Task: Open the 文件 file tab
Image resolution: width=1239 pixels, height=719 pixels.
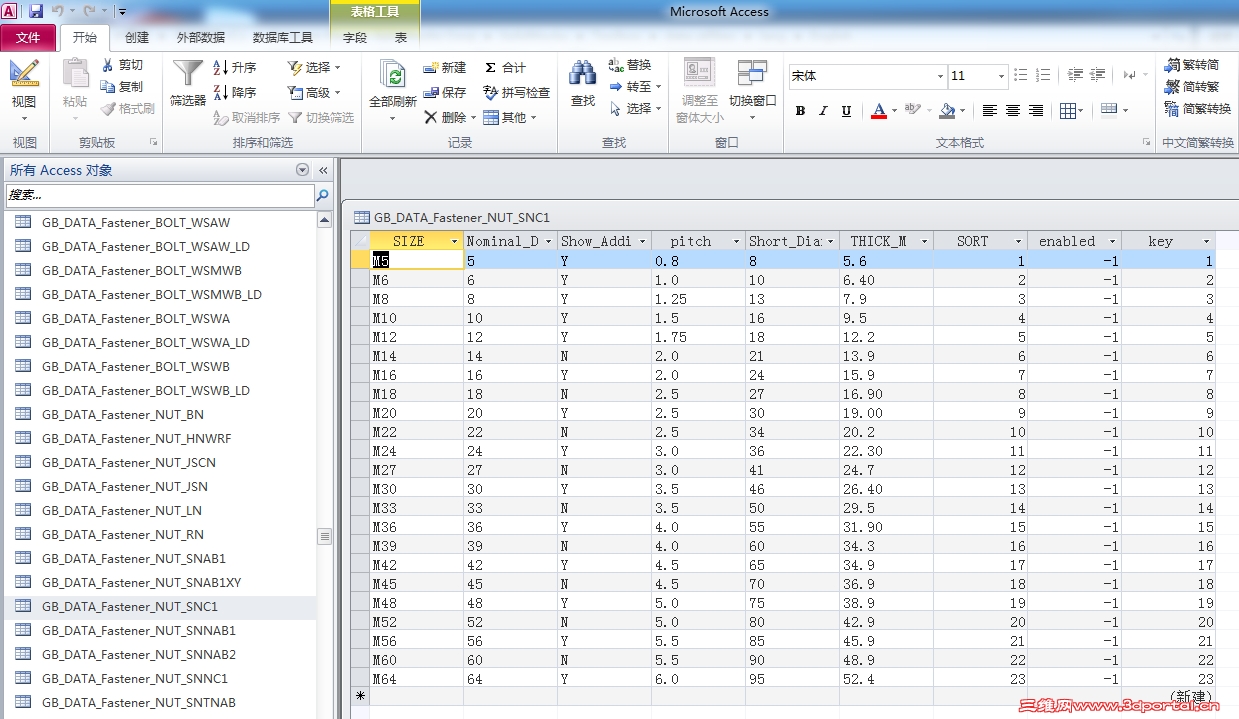Action: (28, 37)
